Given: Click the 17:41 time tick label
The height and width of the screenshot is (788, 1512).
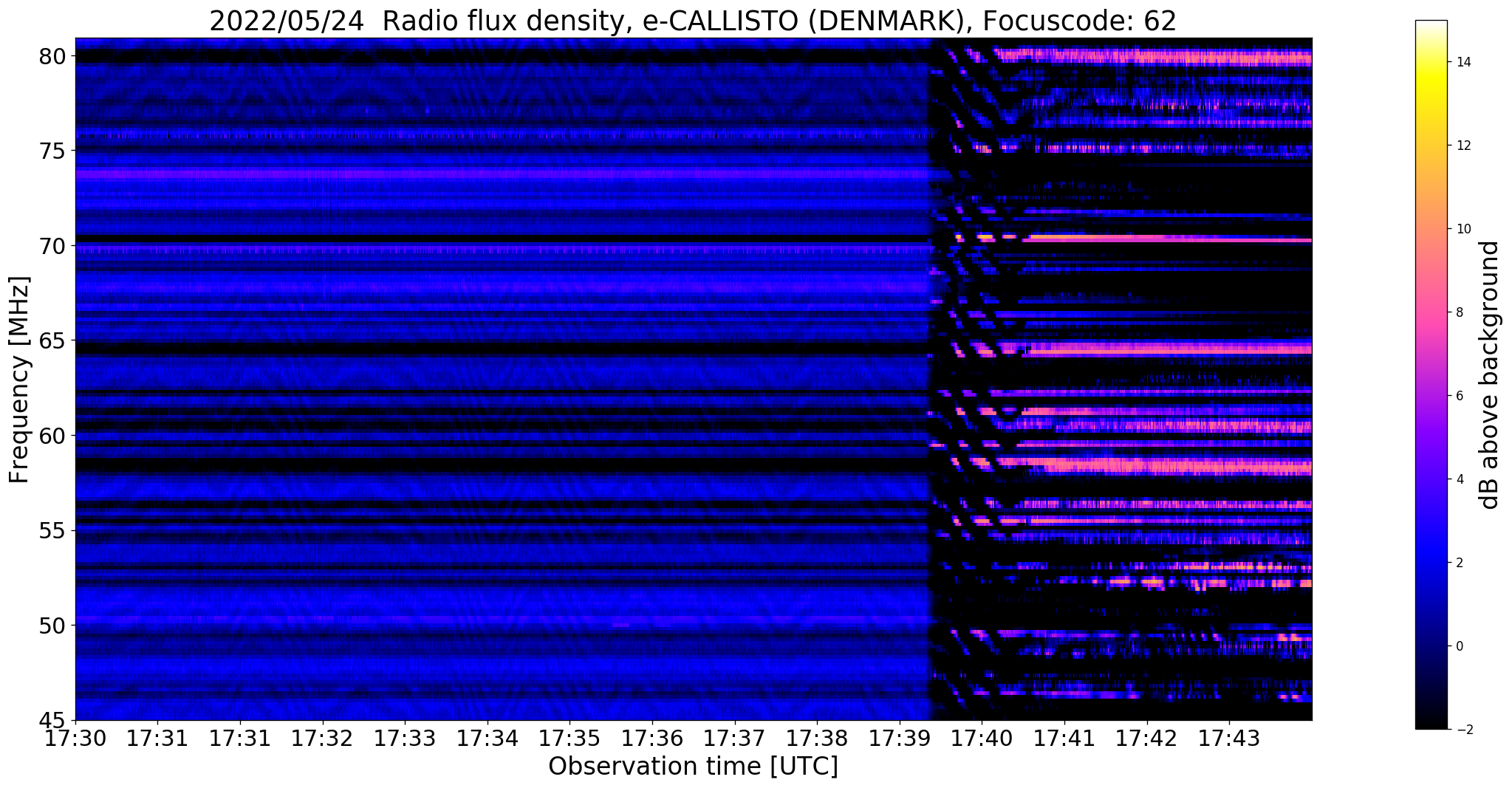Looking at the screenshot, I should pyautogui.click(x=1064, y=739).
